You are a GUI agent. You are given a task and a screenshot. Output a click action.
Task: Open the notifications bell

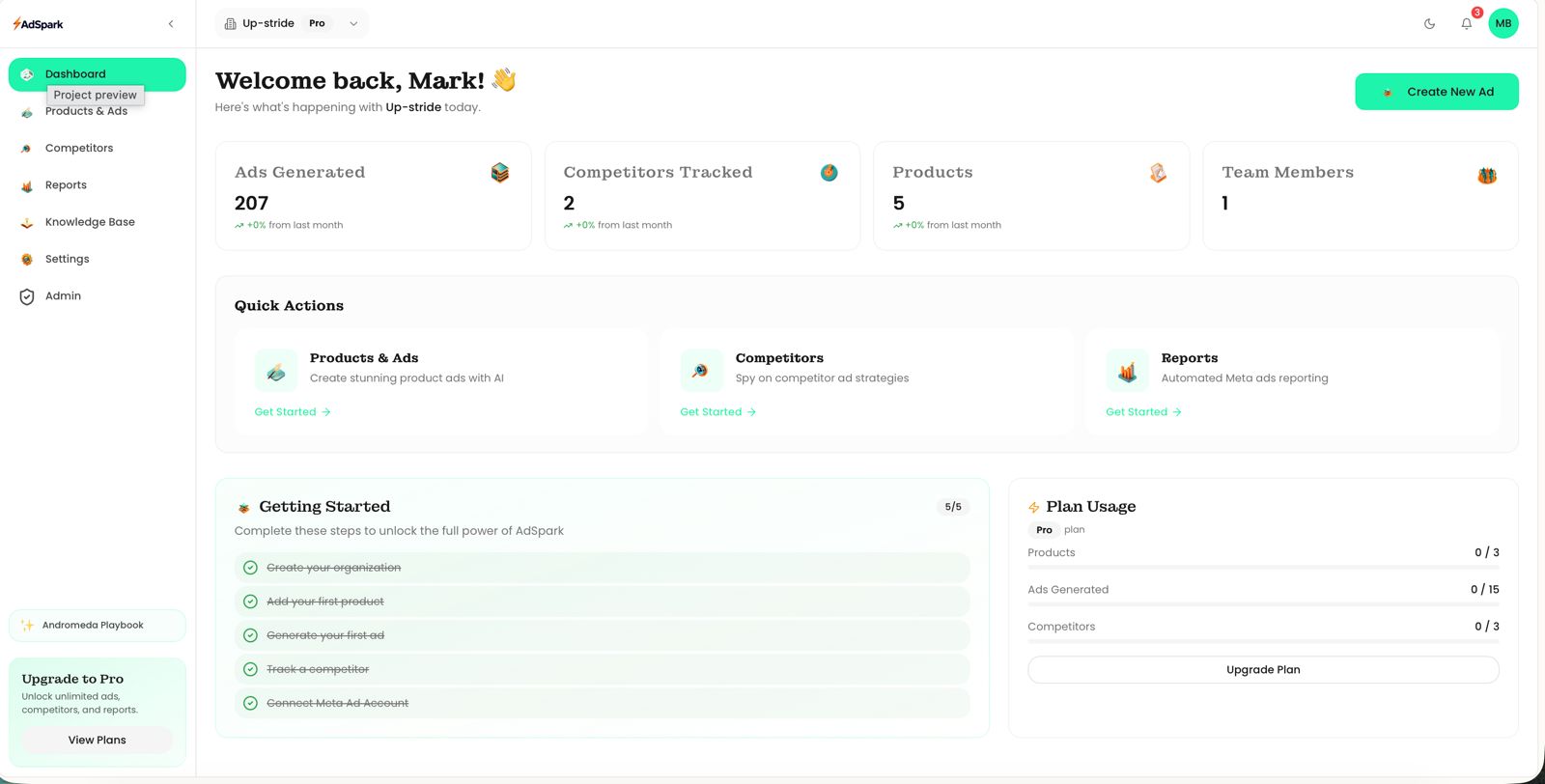click(1467, 24)
